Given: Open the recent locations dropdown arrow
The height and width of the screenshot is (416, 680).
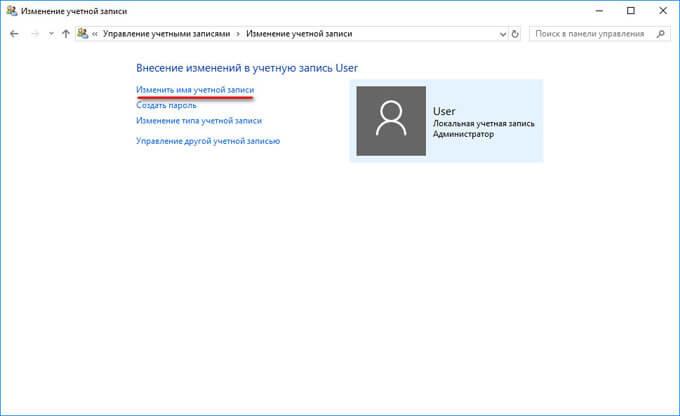Looking at the screenshot, I should [51, 34].
